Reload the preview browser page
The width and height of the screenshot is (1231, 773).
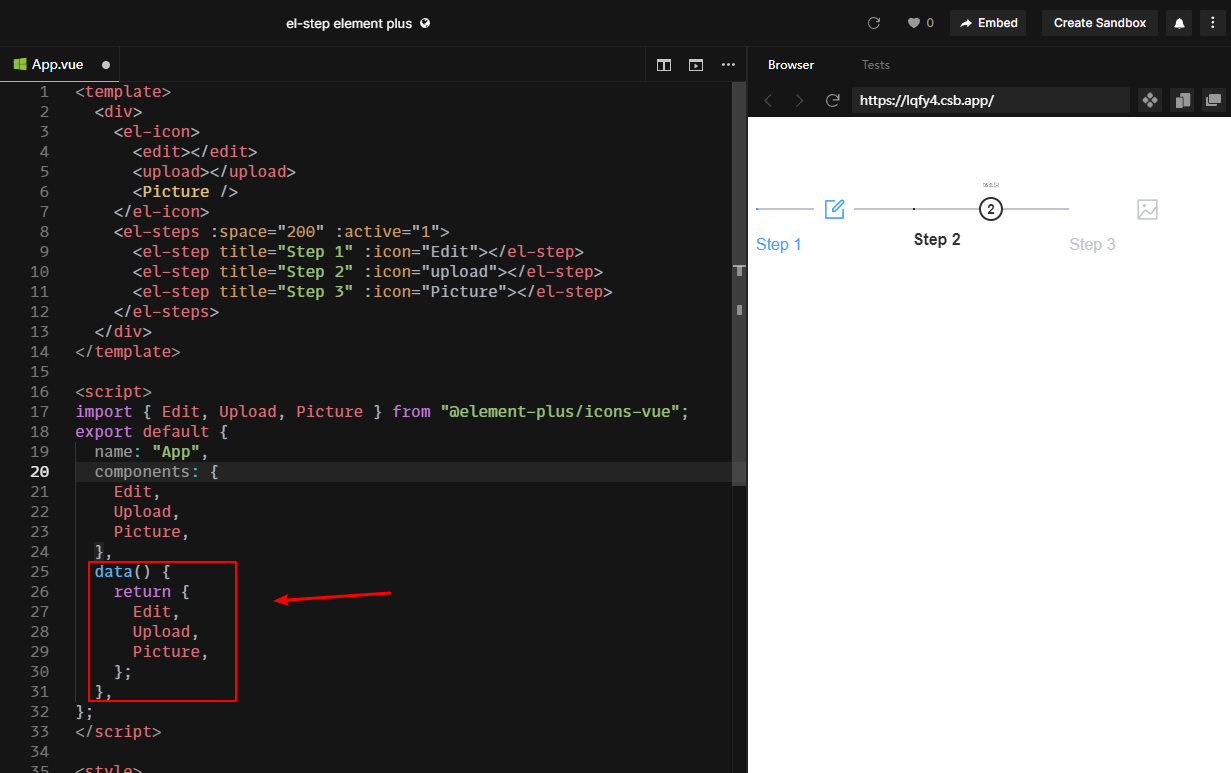tap(832, 100)
